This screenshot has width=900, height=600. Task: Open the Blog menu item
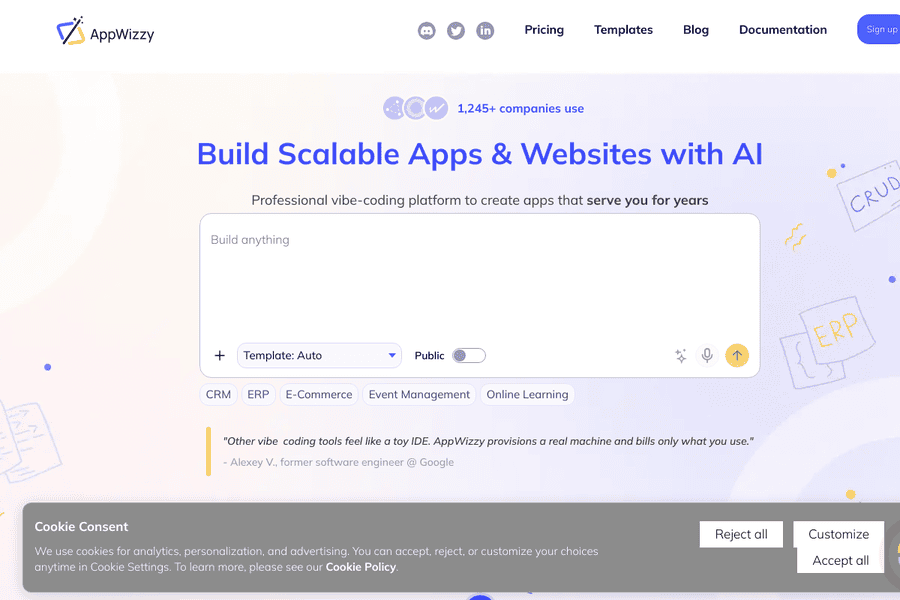696,30
